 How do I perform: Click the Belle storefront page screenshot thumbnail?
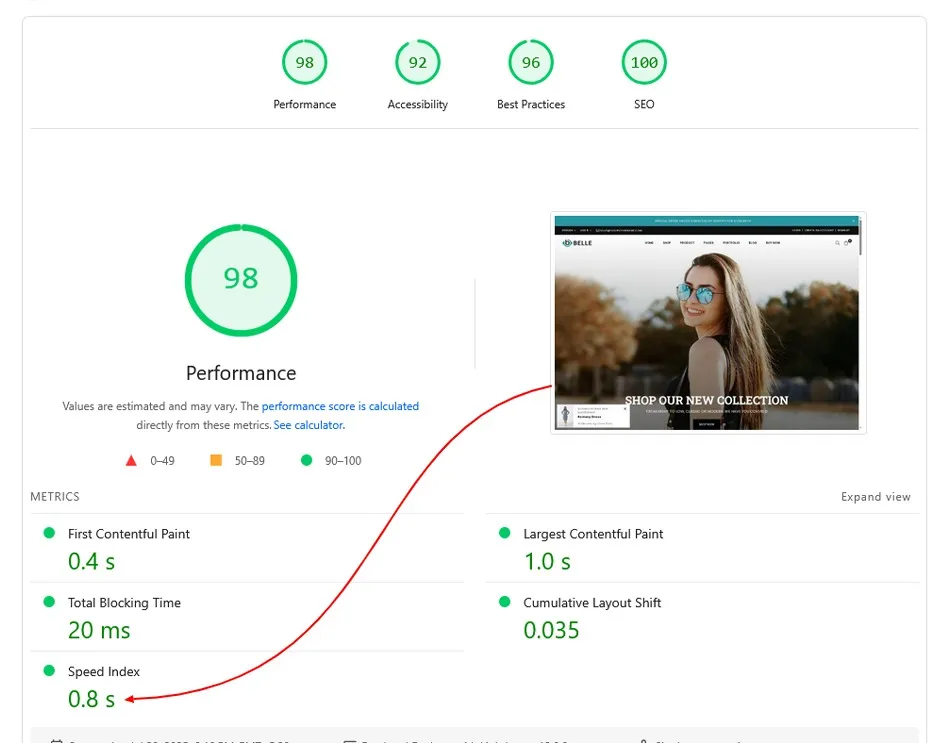708,322
